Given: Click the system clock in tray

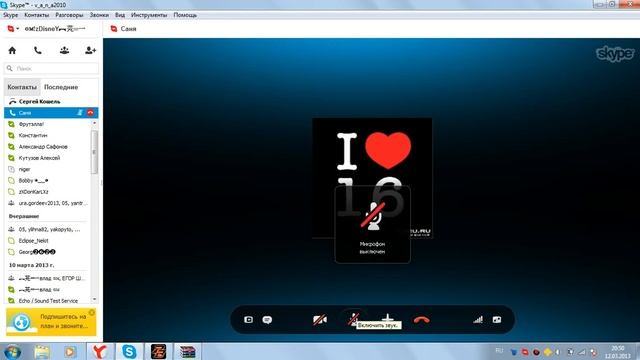Looking at the screenshot, I should (618, 352).
